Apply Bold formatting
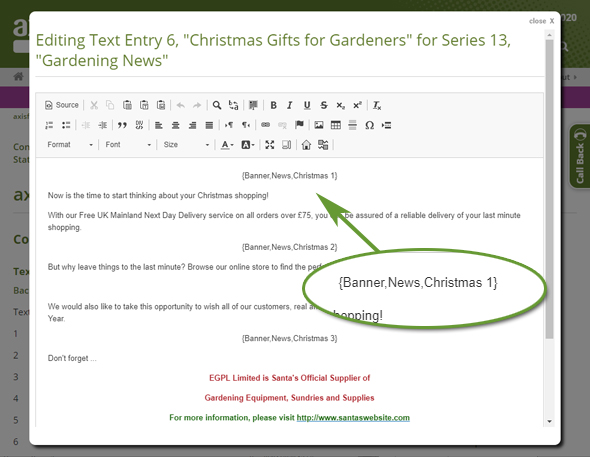 (274, 105)
